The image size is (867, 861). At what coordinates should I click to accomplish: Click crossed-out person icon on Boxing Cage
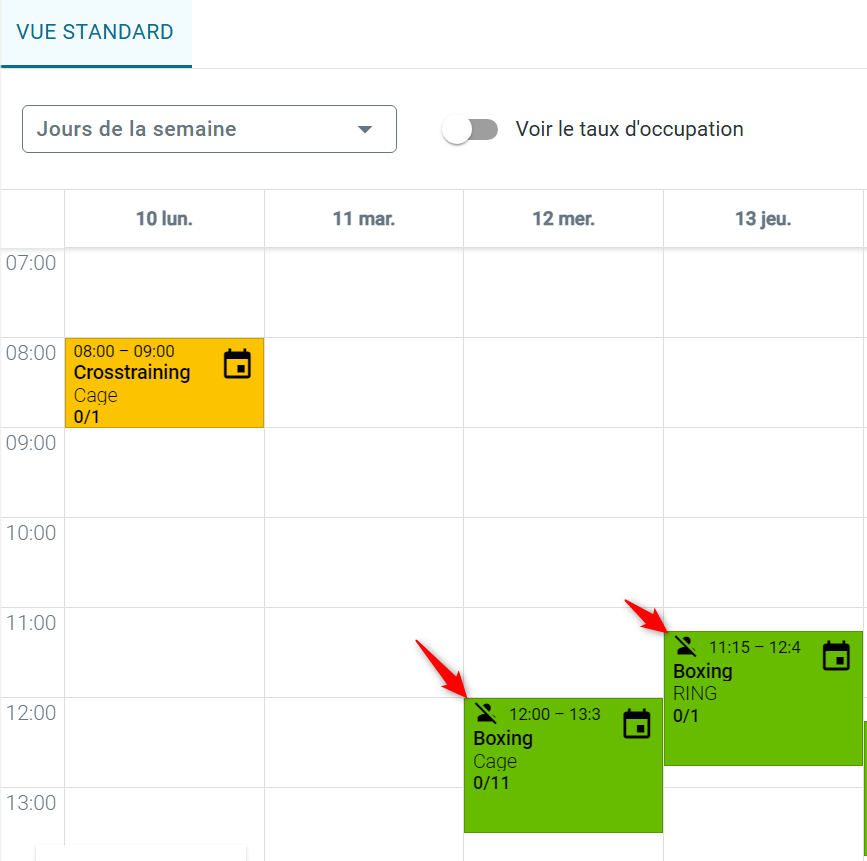(x=485, y=713)
